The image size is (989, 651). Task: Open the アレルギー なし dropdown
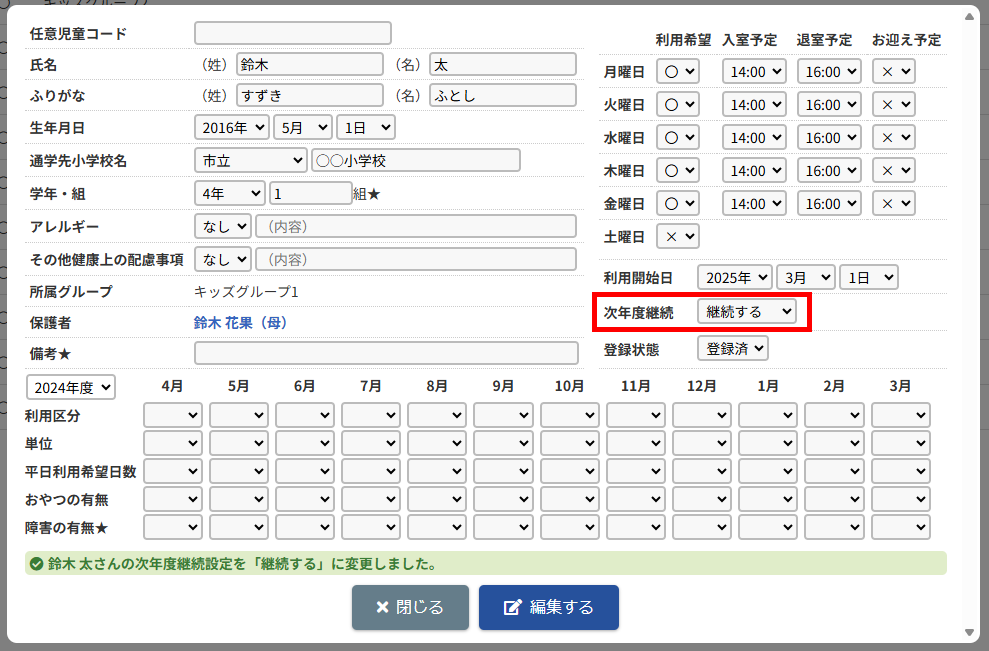[222, 226]
